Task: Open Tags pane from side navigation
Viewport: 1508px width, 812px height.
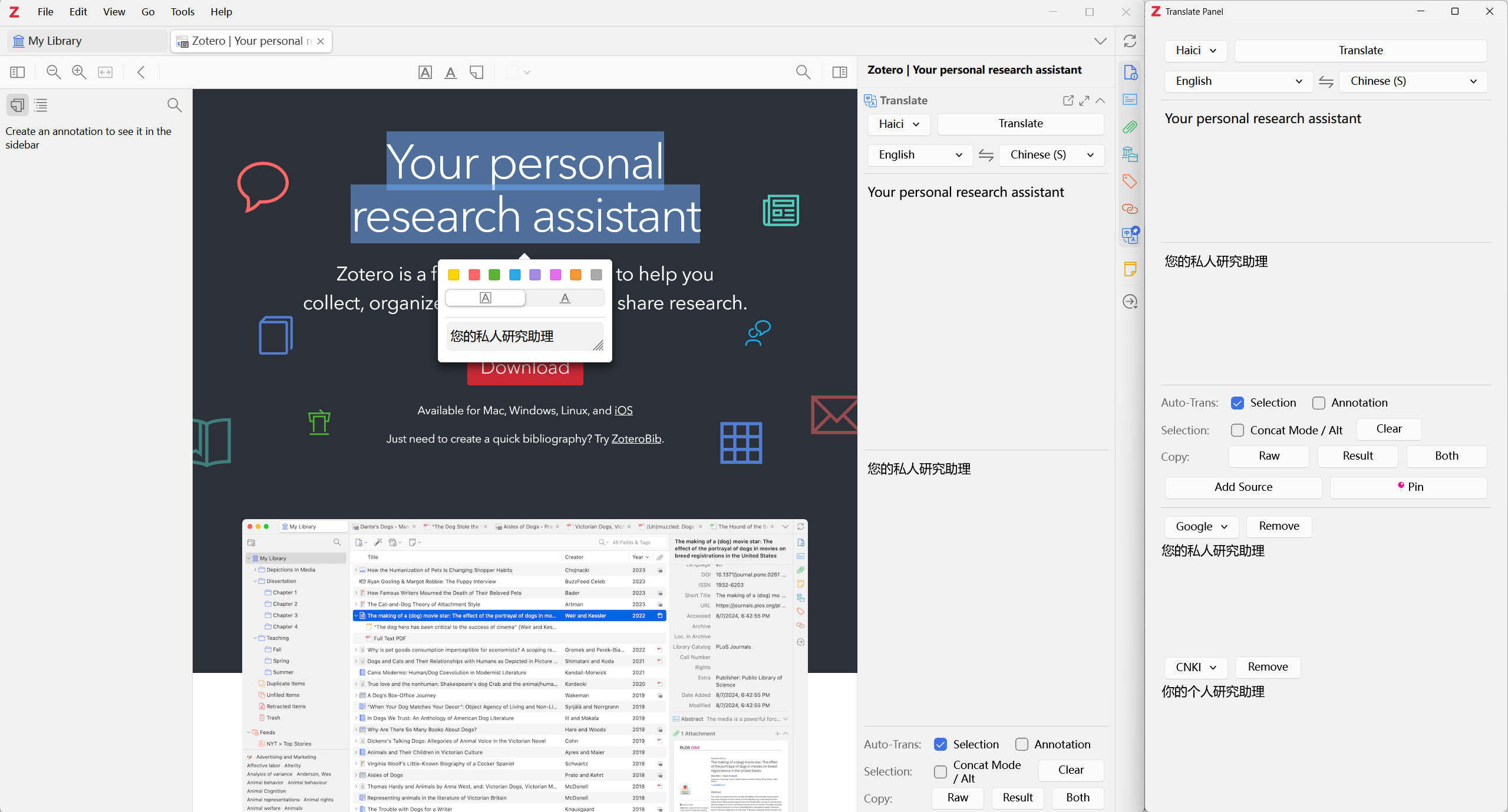Action: click(1130, 181)
